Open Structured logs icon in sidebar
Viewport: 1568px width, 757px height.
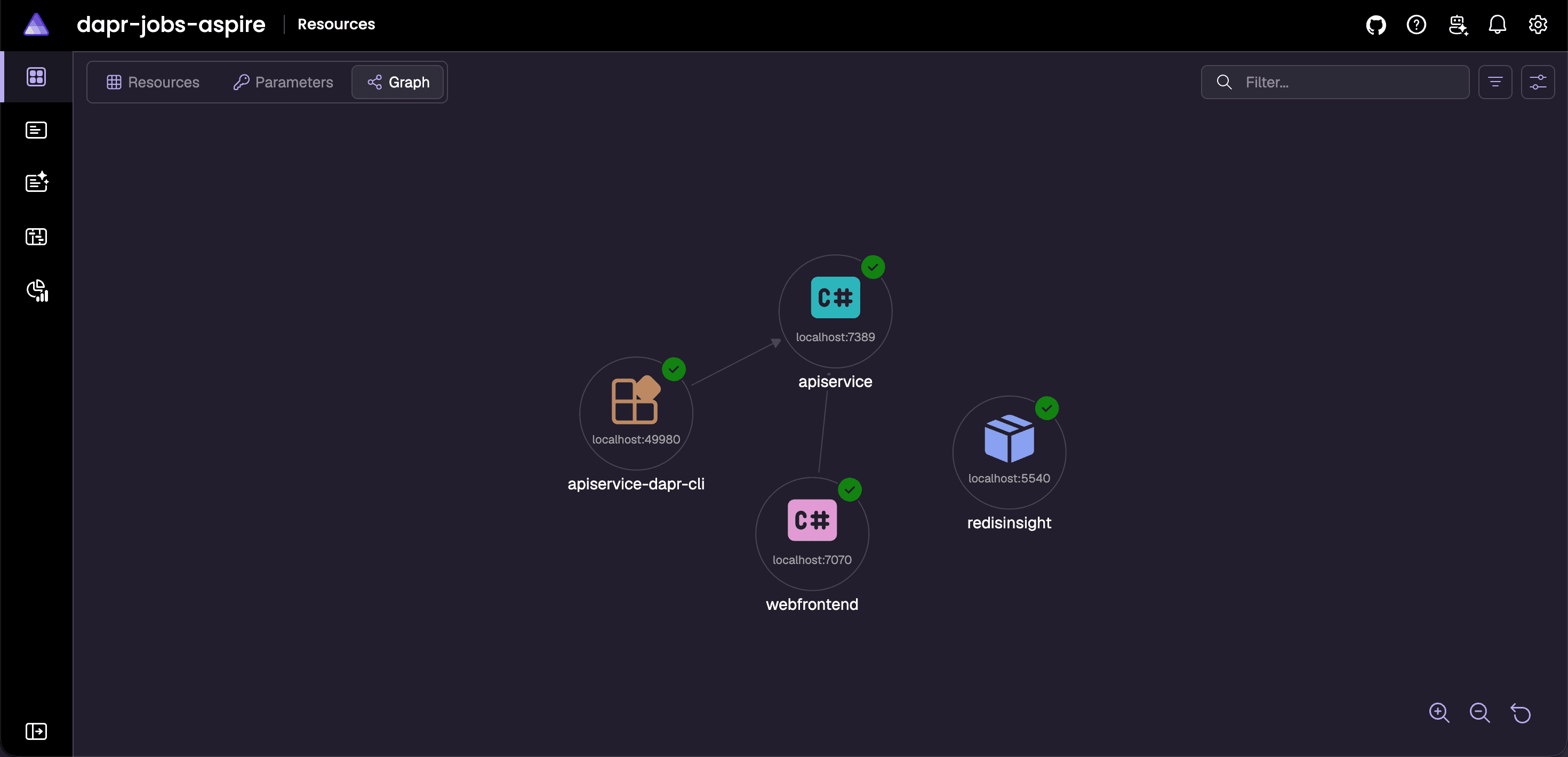click(36, 182)
